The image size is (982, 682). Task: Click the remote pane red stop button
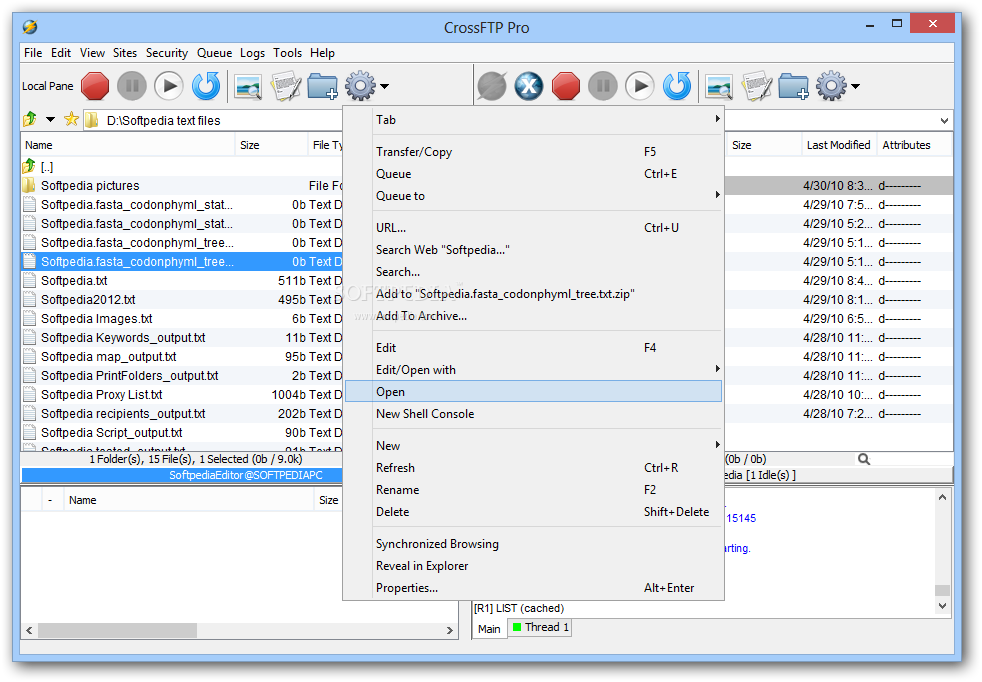tap(566, 86)
